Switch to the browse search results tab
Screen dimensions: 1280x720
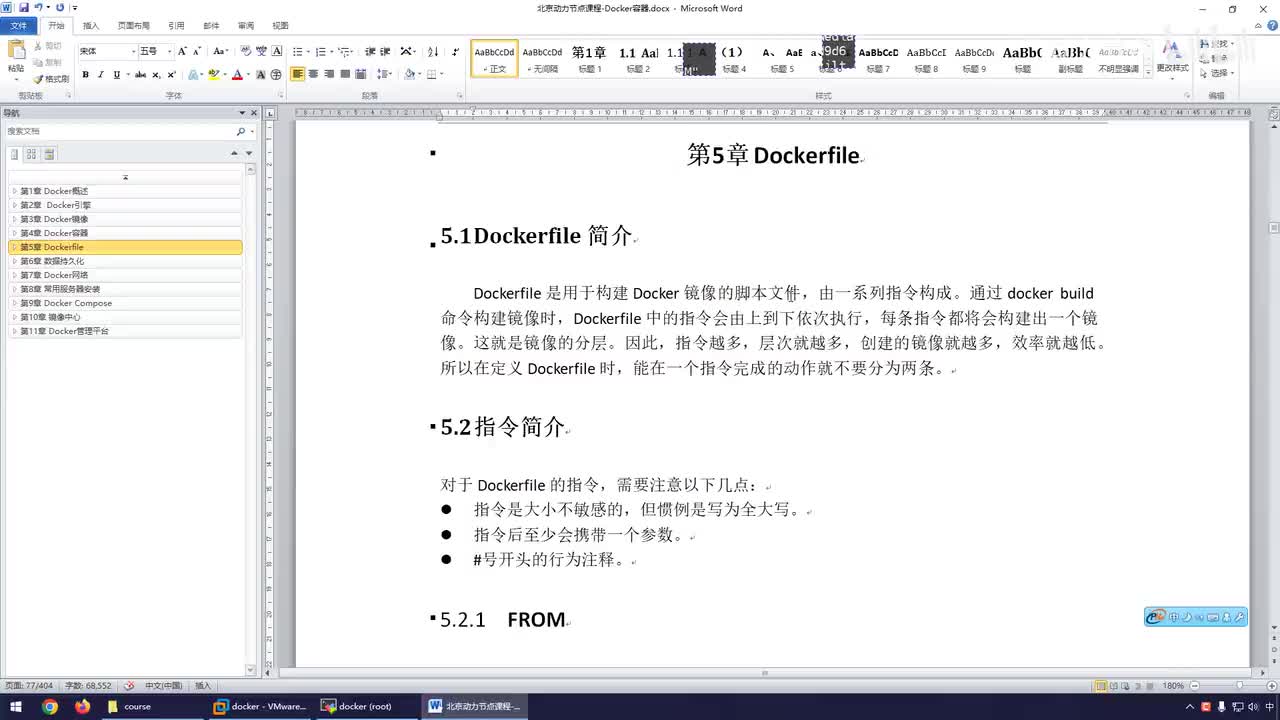[49, 154]
